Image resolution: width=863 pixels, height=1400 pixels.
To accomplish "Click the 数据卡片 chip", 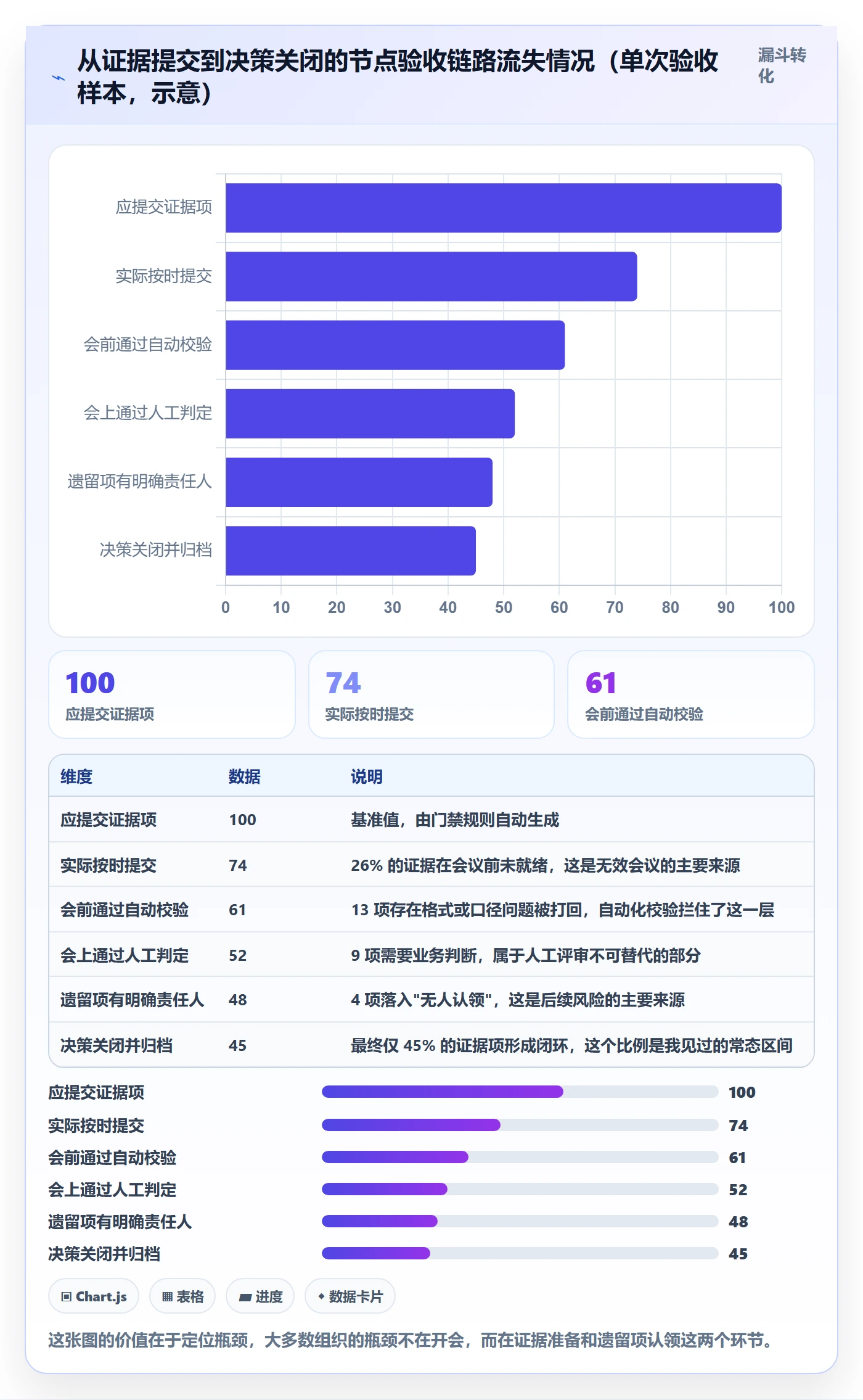I will tap(350, 1296).
